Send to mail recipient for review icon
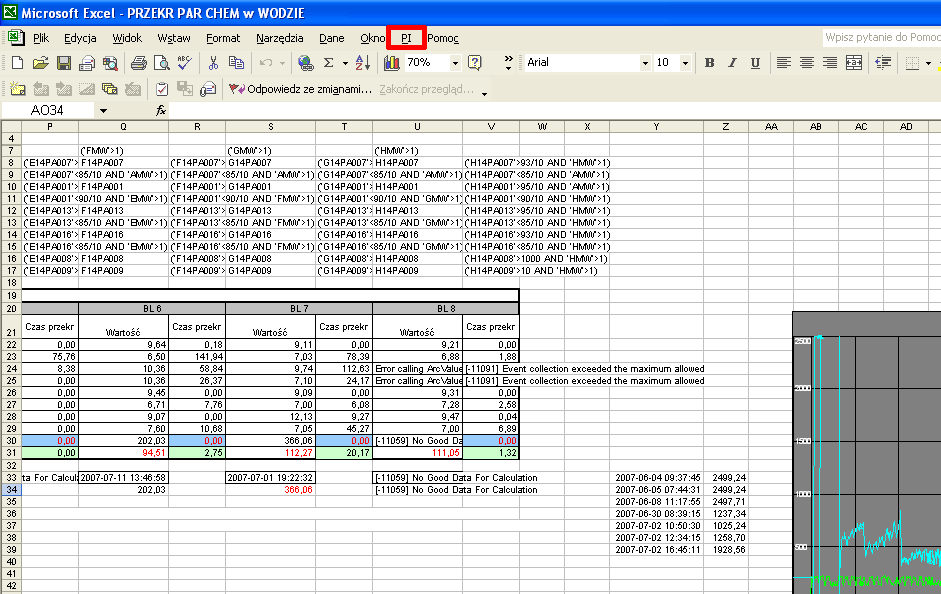Screen dimensions: 941x594 (x=208, y=89)
